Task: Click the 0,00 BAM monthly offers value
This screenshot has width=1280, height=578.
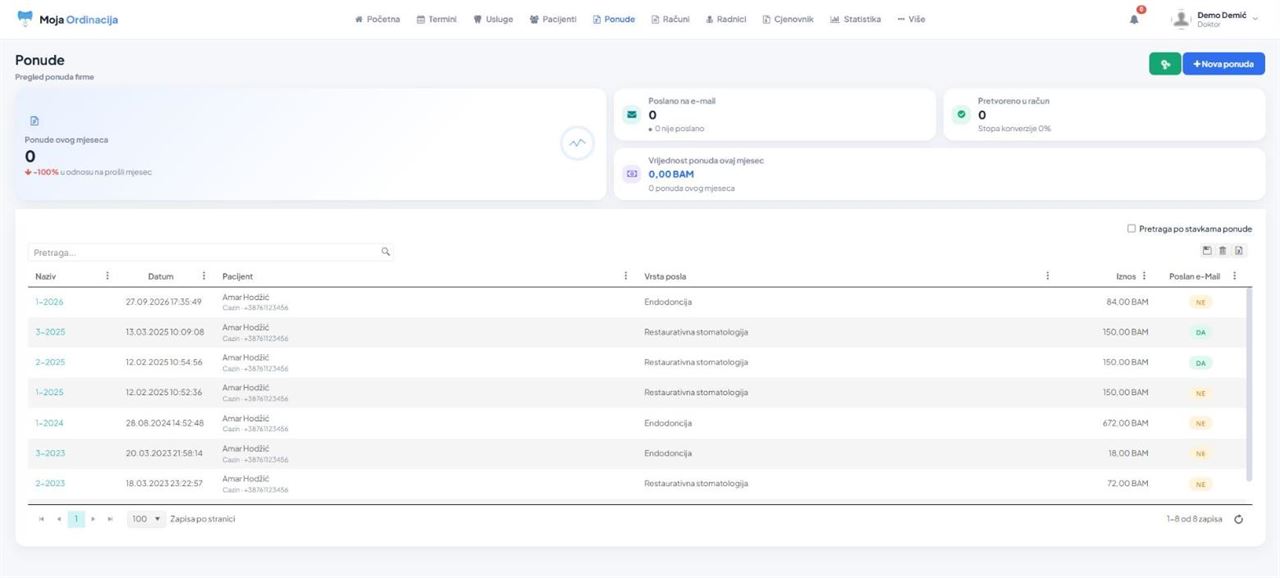Action: point(671,174)
